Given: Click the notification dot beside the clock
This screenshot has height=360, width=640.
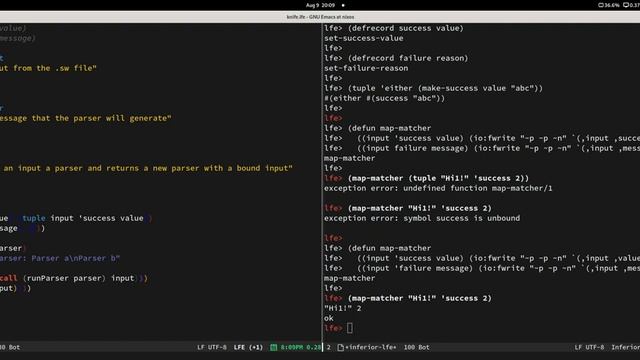Looking at the screenshot, I should (343, 5).
